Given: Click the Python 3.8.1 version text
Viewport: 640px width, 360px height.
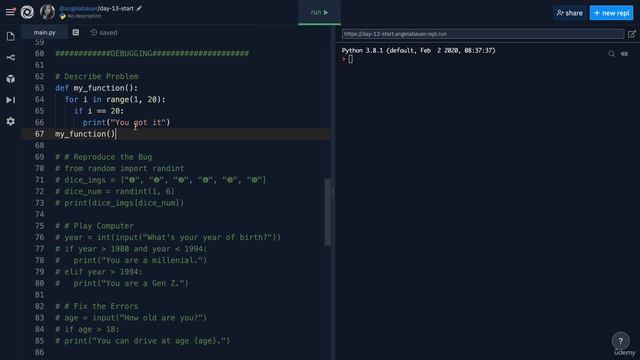Looking at the screenshot, I should [419, 51].
